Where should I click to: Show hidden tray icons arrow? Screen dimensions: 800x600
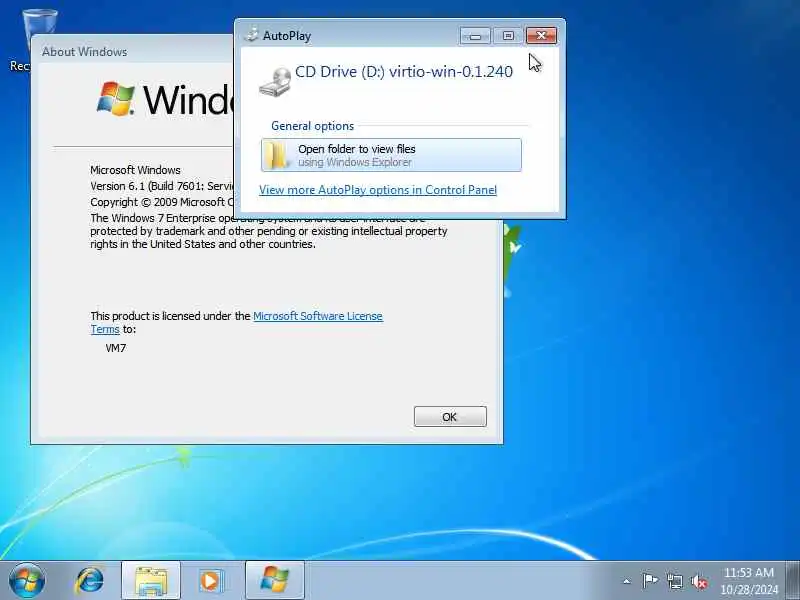(x=627, y=581)
